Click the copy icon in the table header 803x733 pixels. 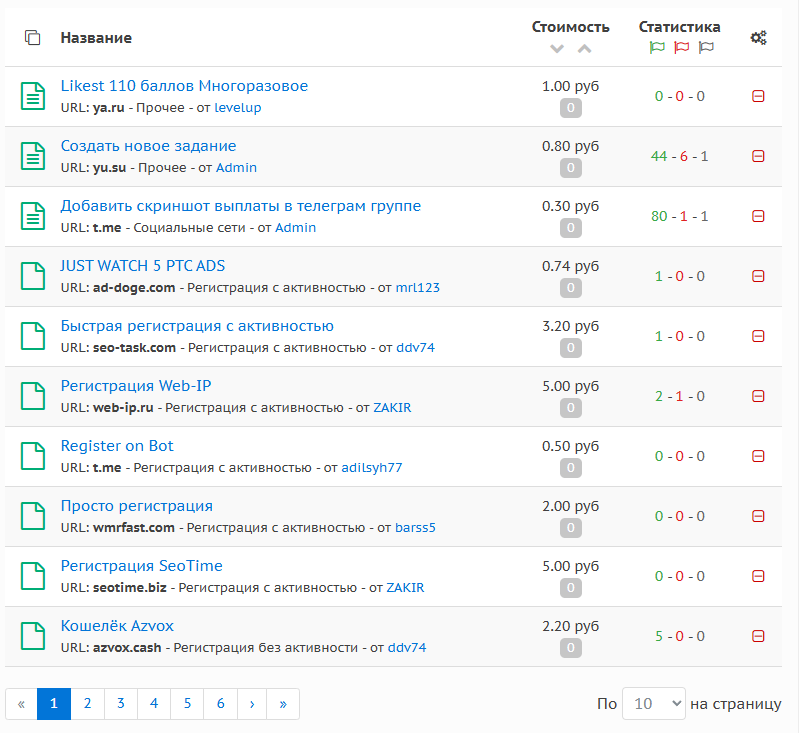pos(33,38)
